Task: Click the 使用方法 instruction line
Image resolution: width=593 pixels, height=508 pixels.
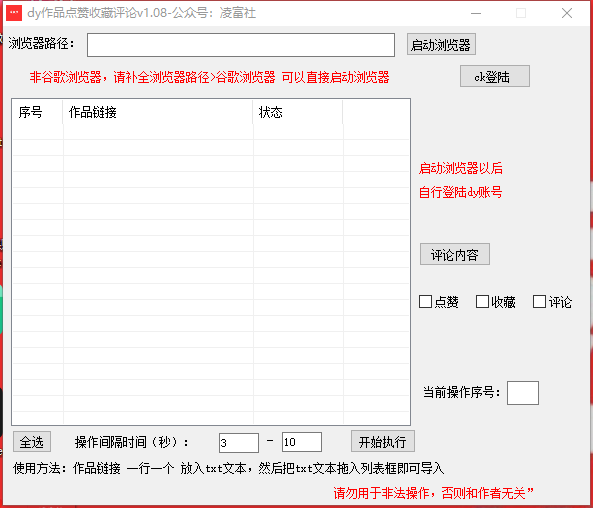Action: point(228,468)
